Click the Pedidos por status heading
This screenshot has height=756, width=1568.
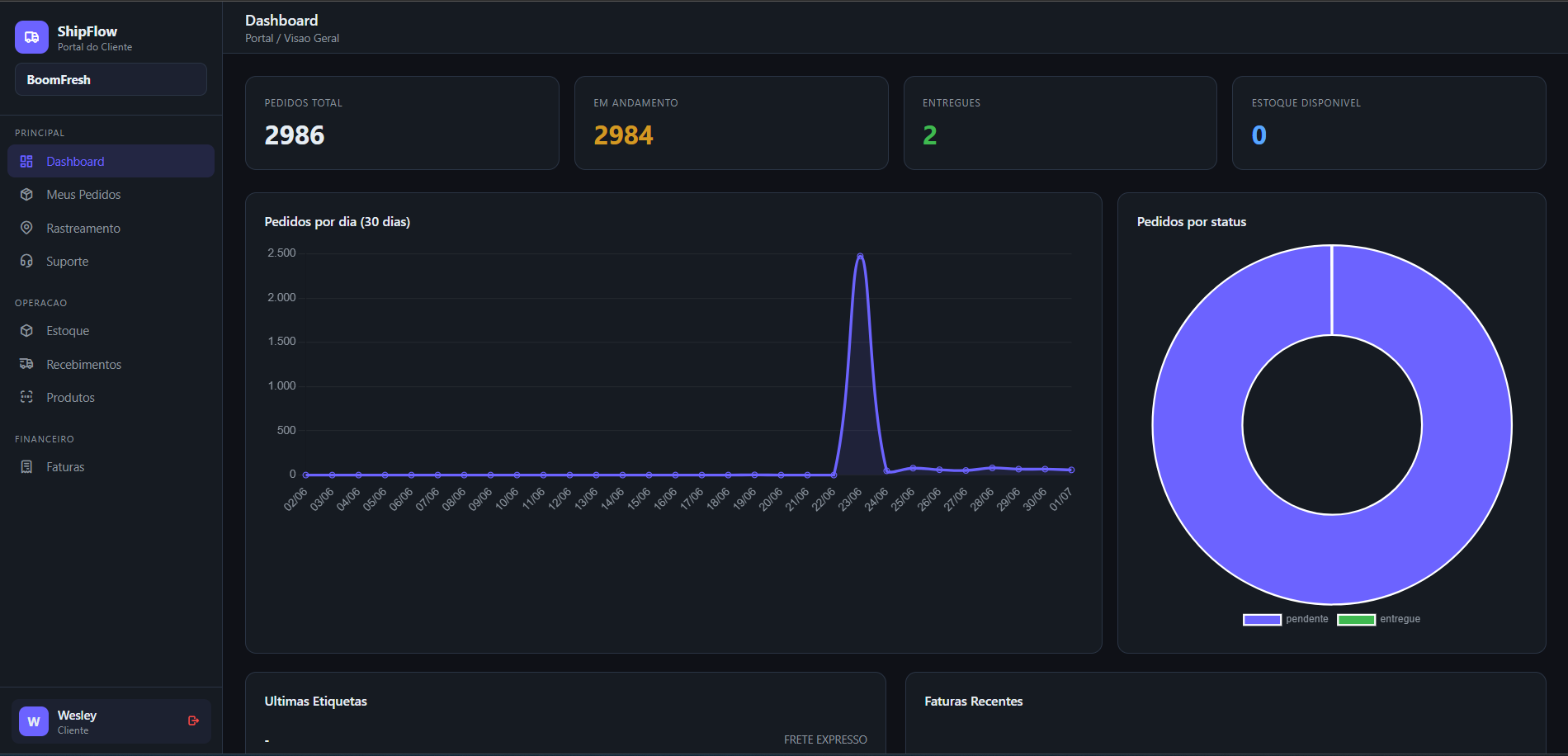pyautogui.click(x=1192, y=221)
